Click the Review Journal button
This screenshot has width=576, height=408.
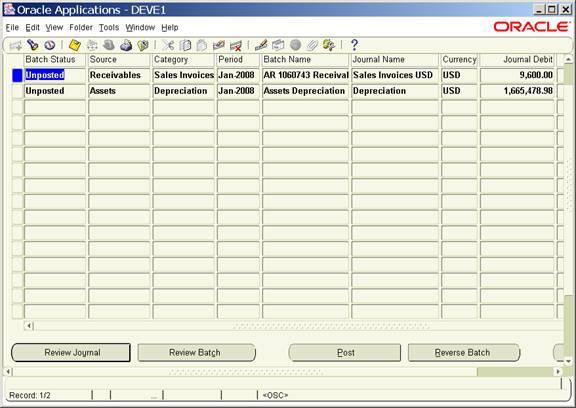(x=71, y=353)
